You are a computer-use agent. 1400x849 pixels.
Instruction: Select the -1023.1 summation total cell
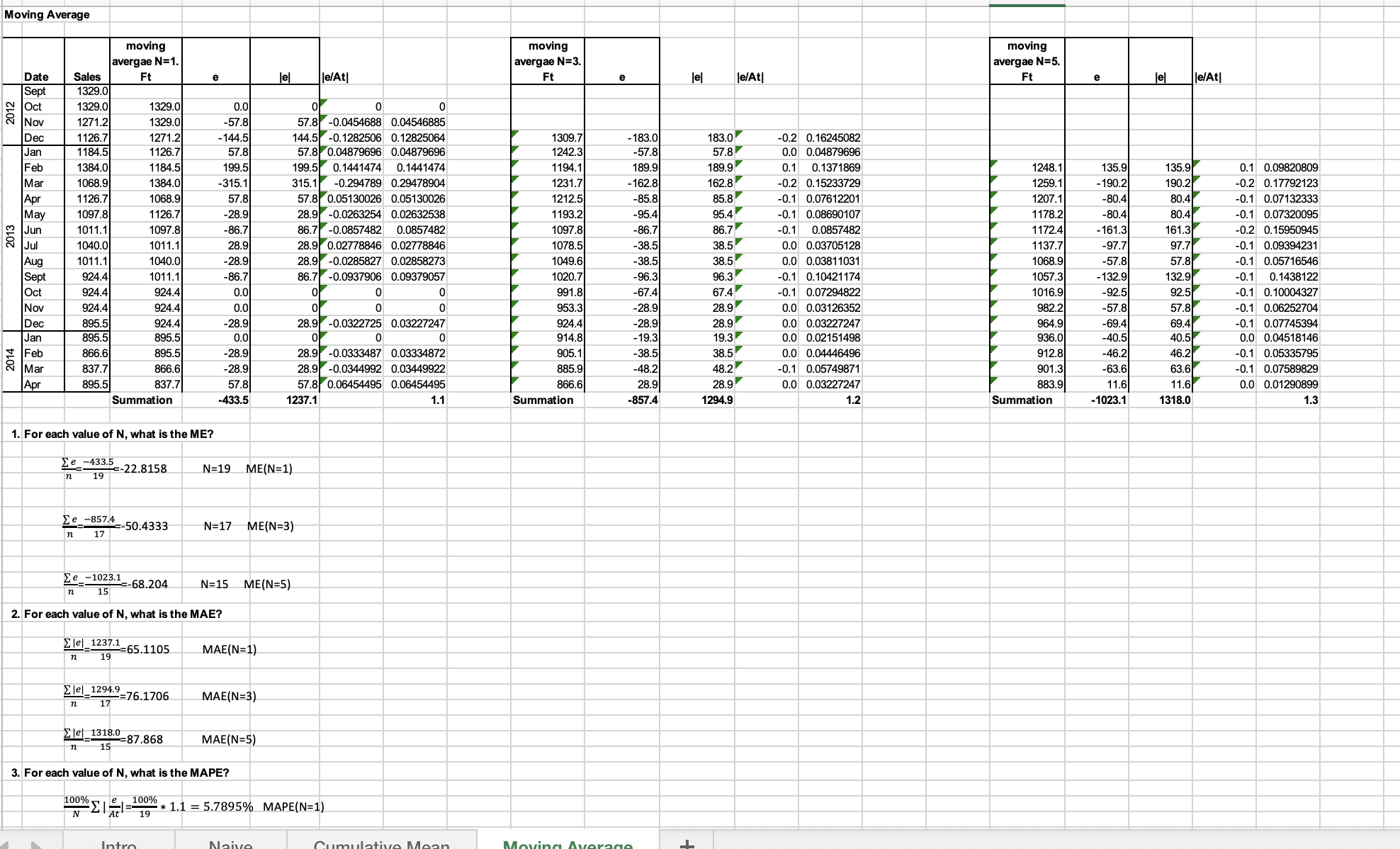(1108, 400)
